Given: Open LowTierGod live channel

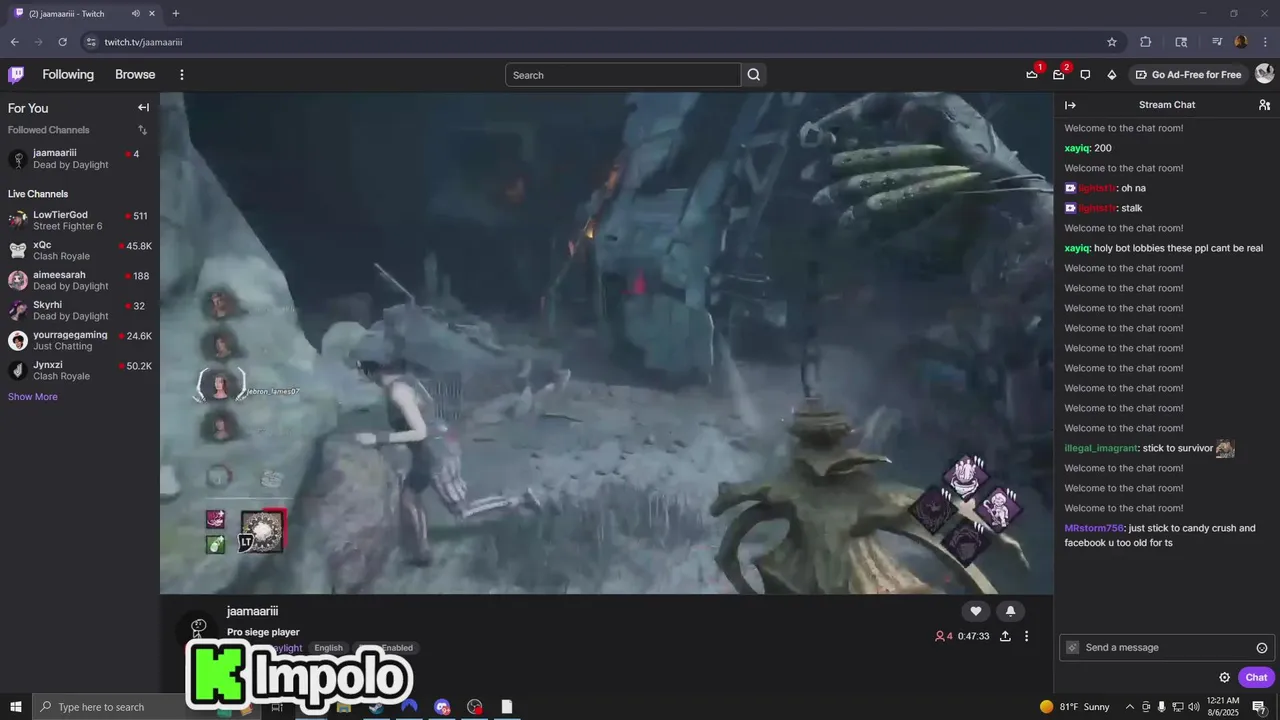Looking at the screenshot, I should pos(80,221).
